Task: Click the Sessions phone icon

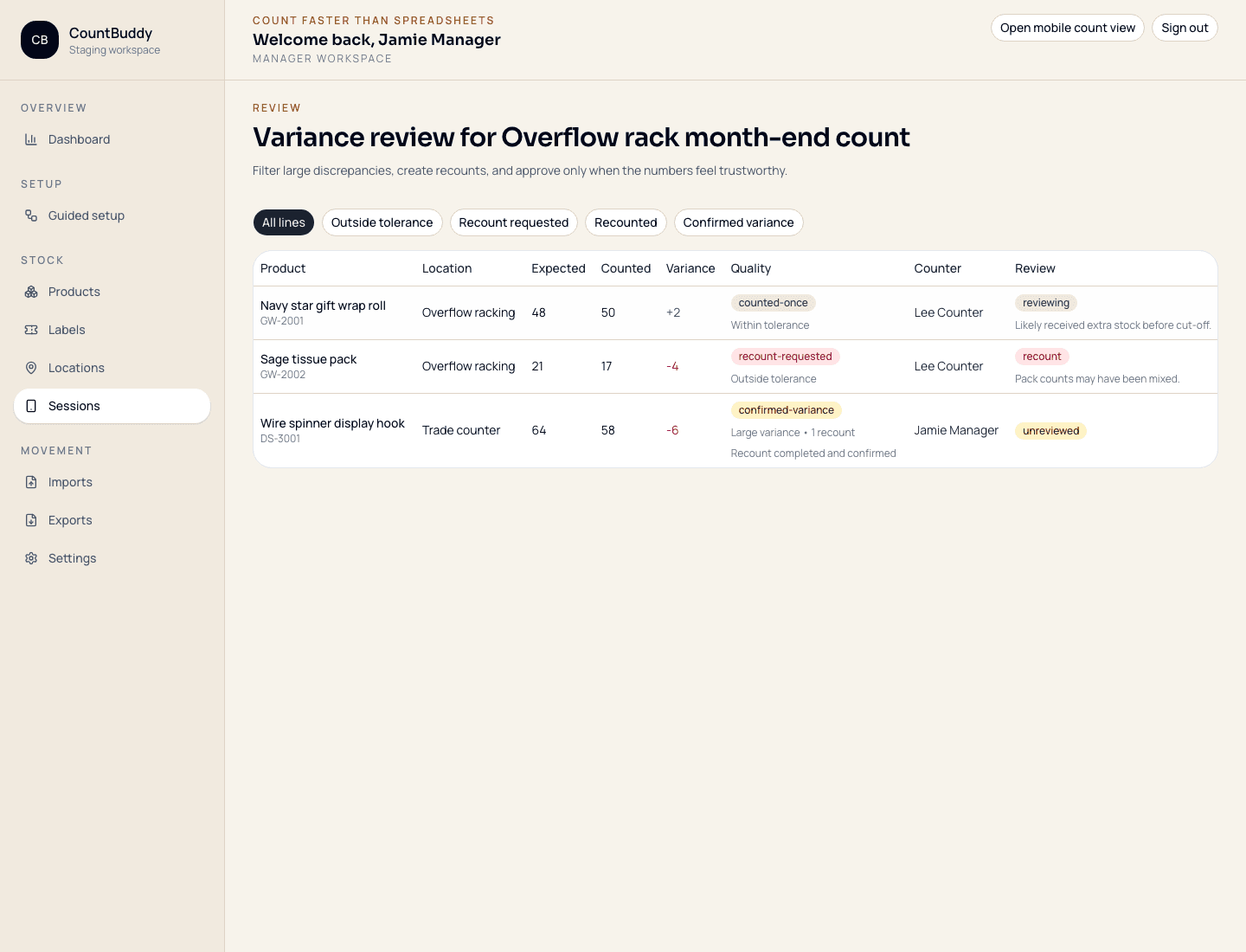Action: pos(31,406)
